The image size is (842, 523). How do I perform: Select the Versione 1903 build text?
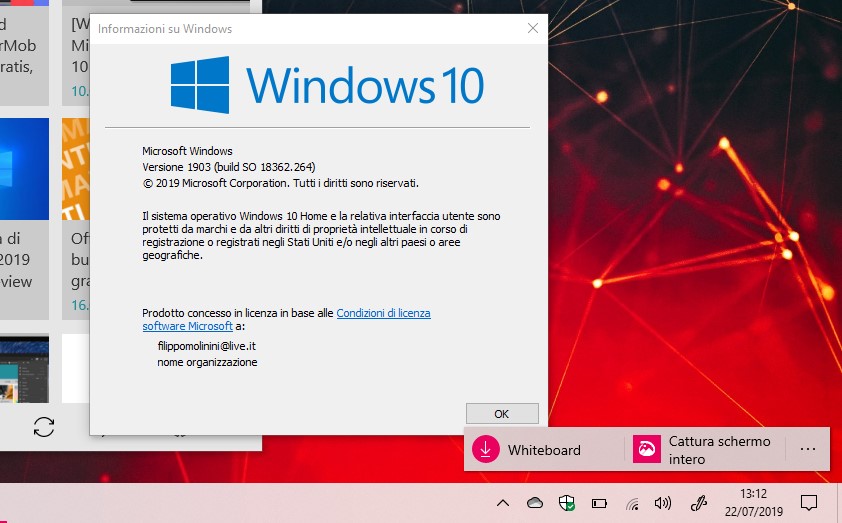229,167
